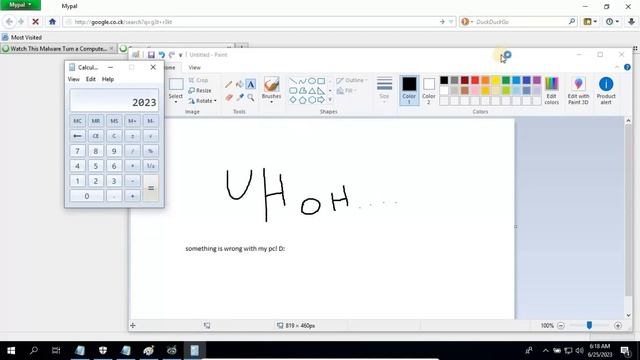The width and height of the screenshot is (640, 360).
Task: Click Undo icon in Paint title bar
Action: tap(162, 55)
